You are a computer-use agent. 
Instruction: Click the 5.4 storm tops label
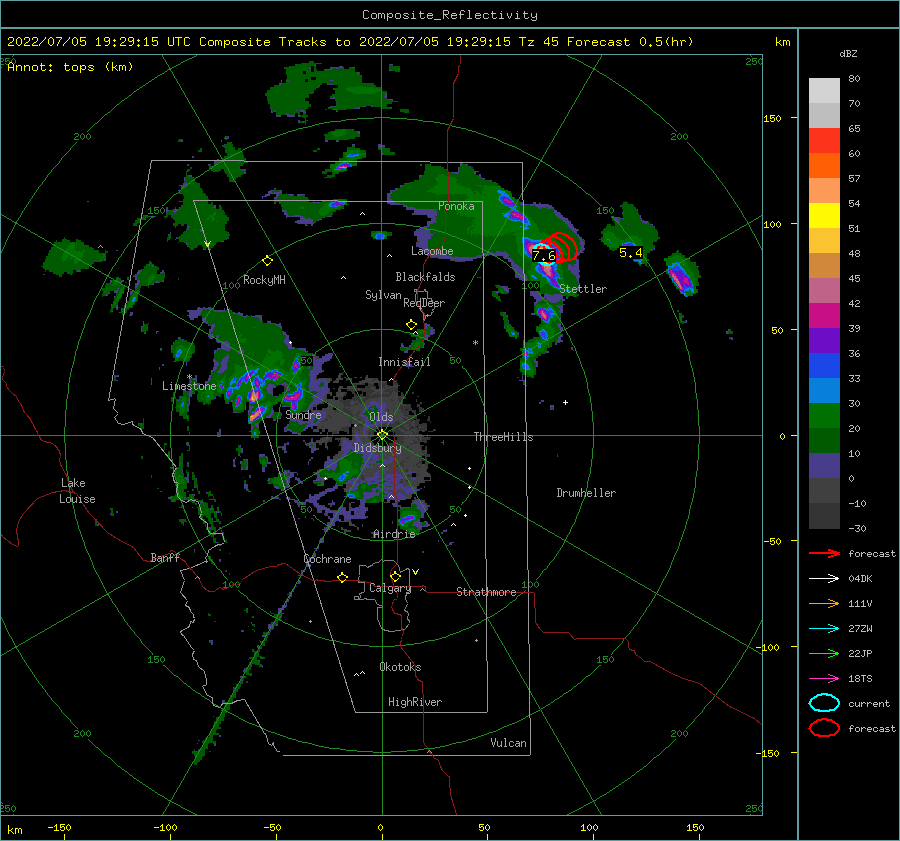click(630, 253)
